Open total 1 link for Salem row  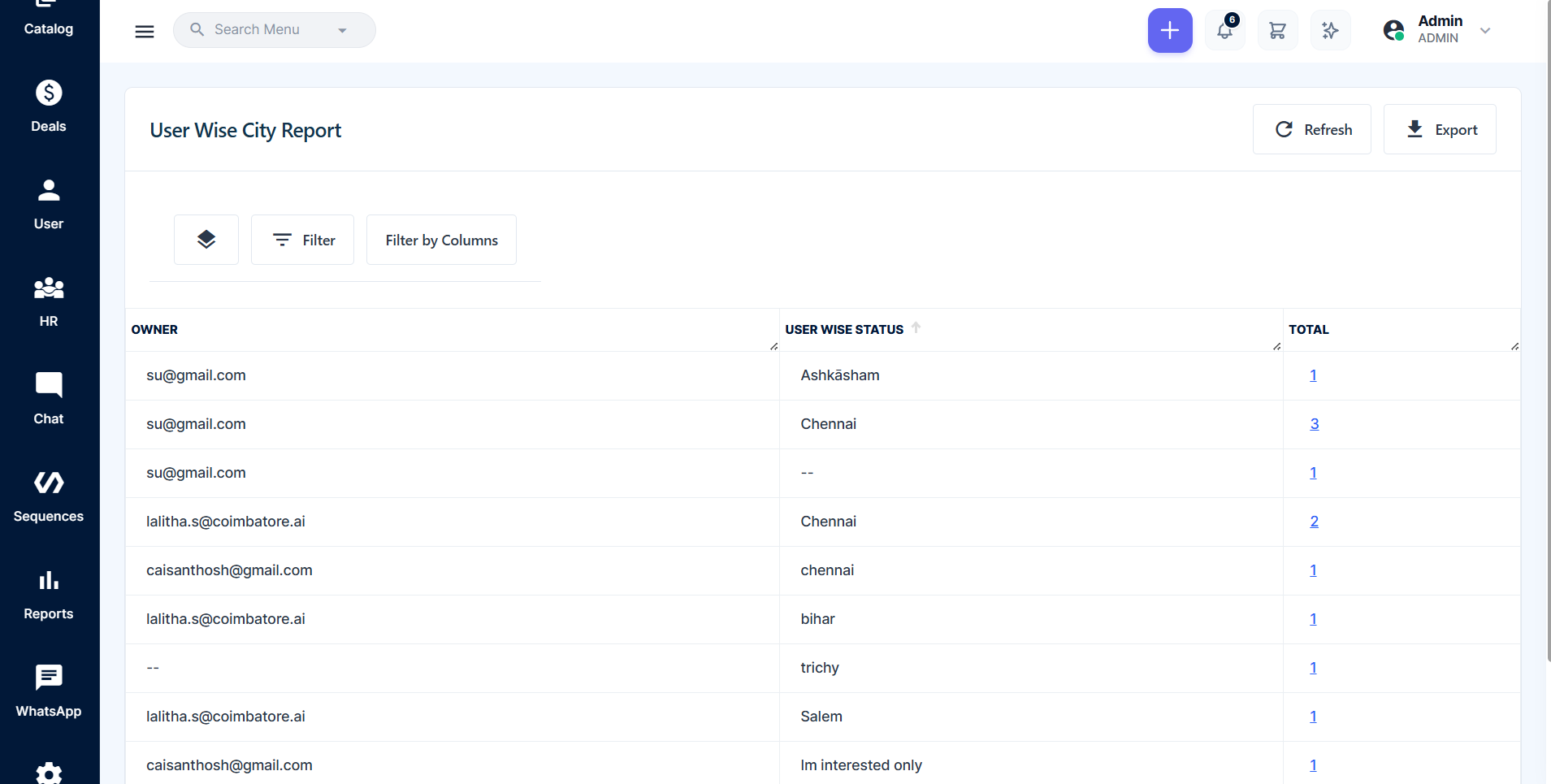(x=1313, y=717)
